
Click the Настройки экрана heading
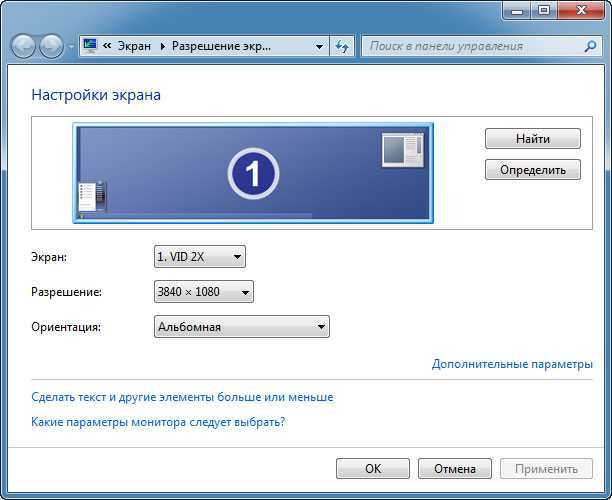pyautogui.click(x=96, y=95)
